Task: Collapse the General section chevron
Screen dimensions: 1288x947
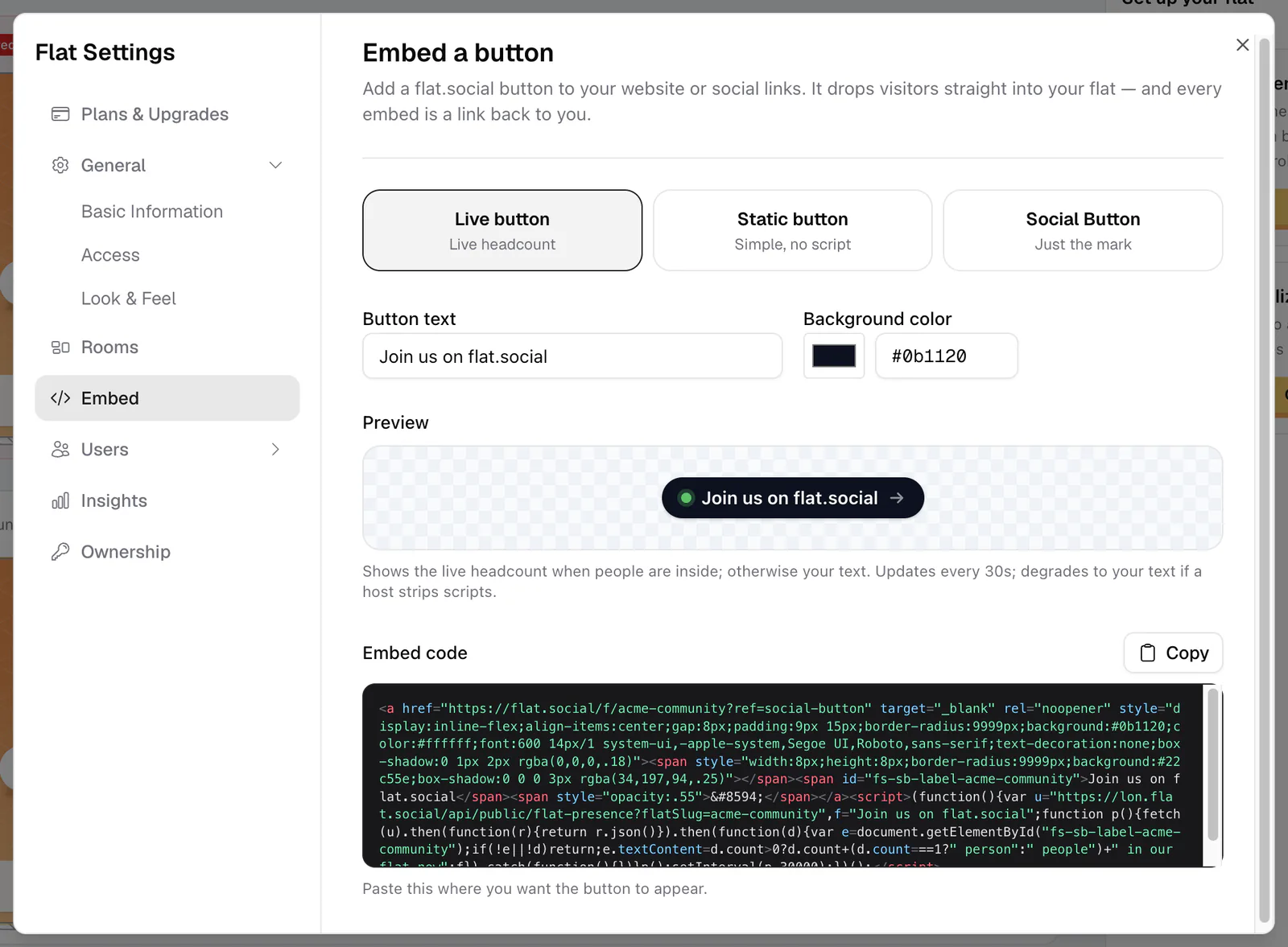Action: pyautogui.click(x=275, y=165)
